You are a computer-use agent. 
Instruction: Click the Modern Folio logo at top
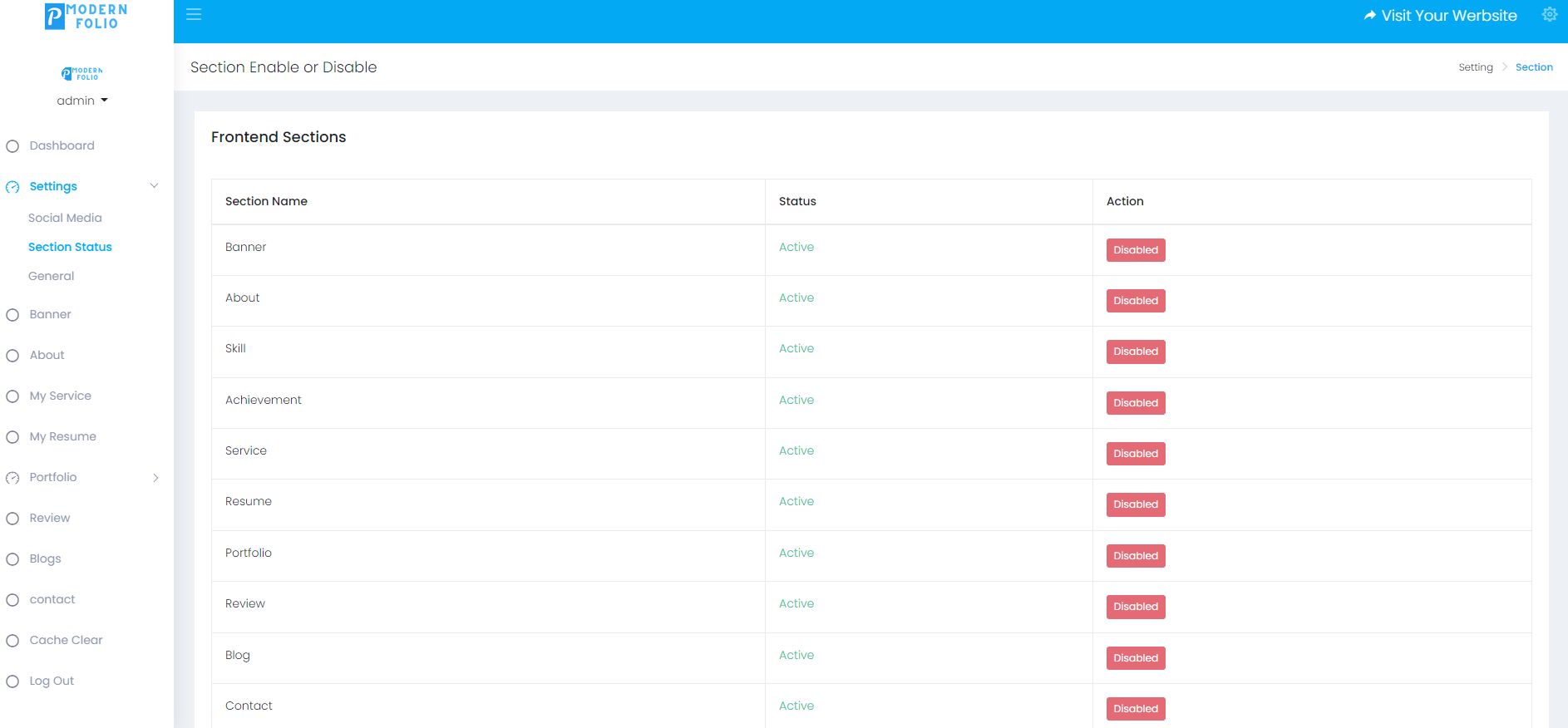click(x=86, y=17)
